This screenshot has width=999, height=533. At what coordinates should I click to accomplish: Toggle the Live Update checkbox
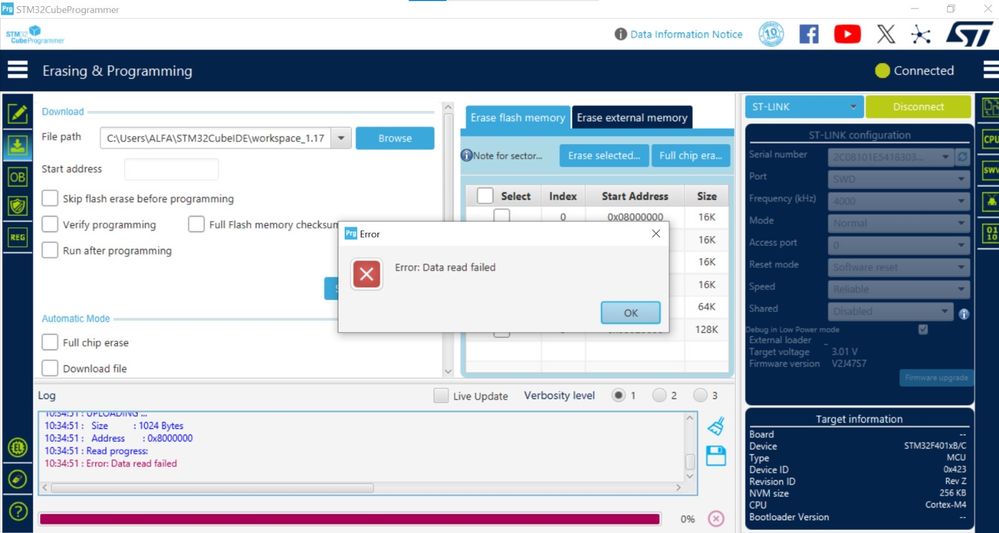(x=441, y=395)
